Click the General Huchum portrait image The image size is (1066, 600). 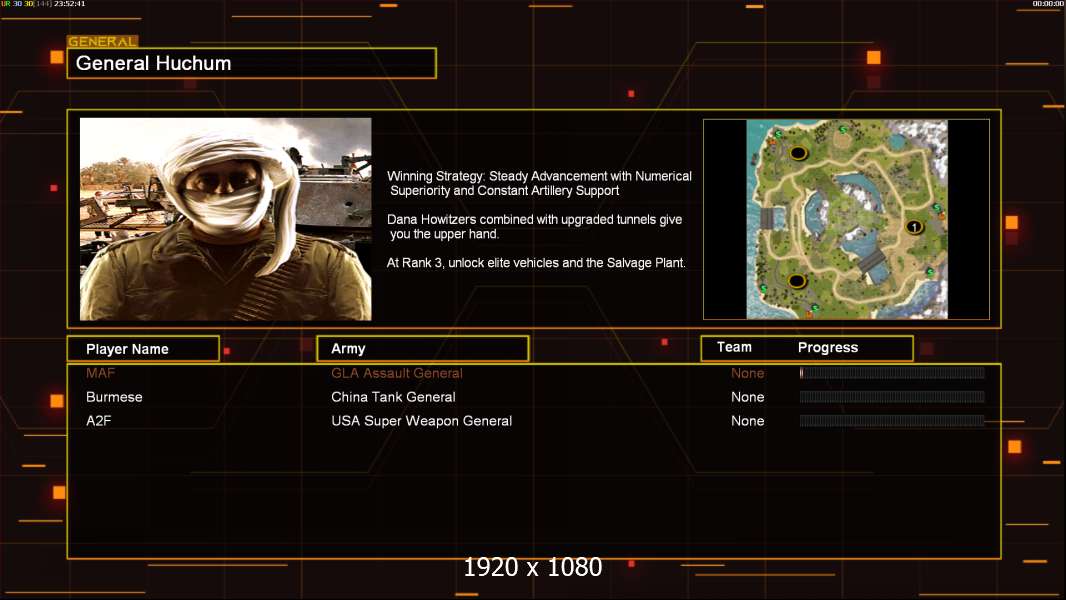click(x=226, y=219)
